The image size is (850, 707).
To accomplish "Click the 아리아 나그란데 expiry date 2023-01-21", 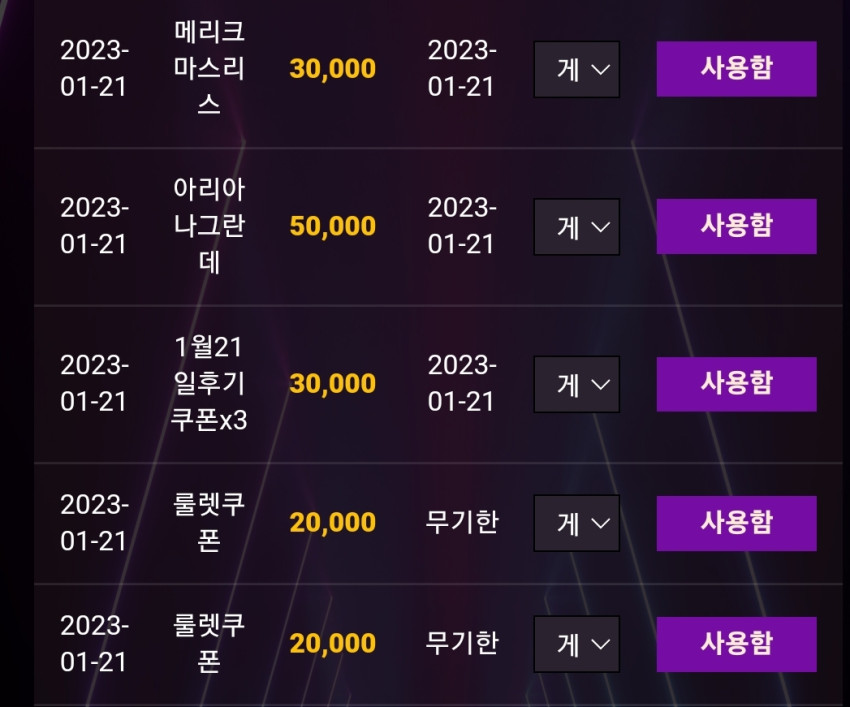I will coord(462,226).
